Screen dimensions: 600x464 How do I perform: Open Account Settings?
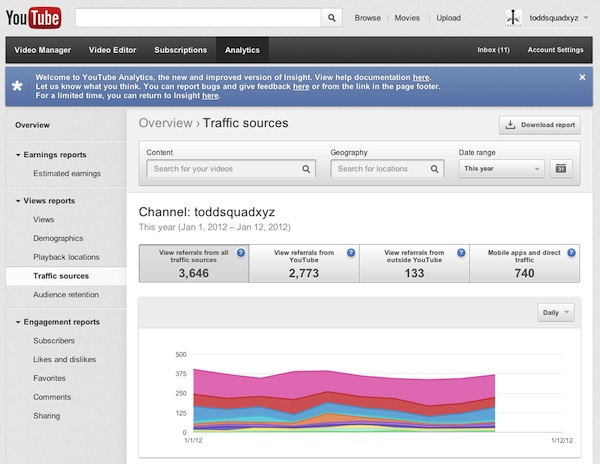pos(555,50)
